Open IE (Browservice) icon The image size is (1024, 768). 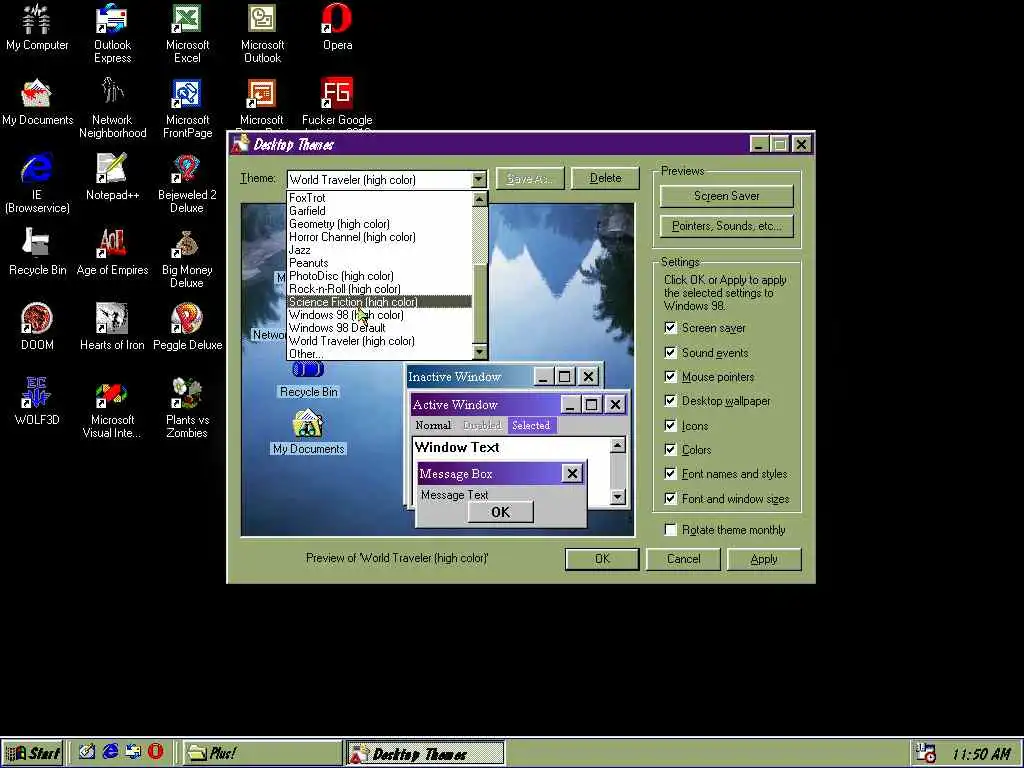[37, 184]
